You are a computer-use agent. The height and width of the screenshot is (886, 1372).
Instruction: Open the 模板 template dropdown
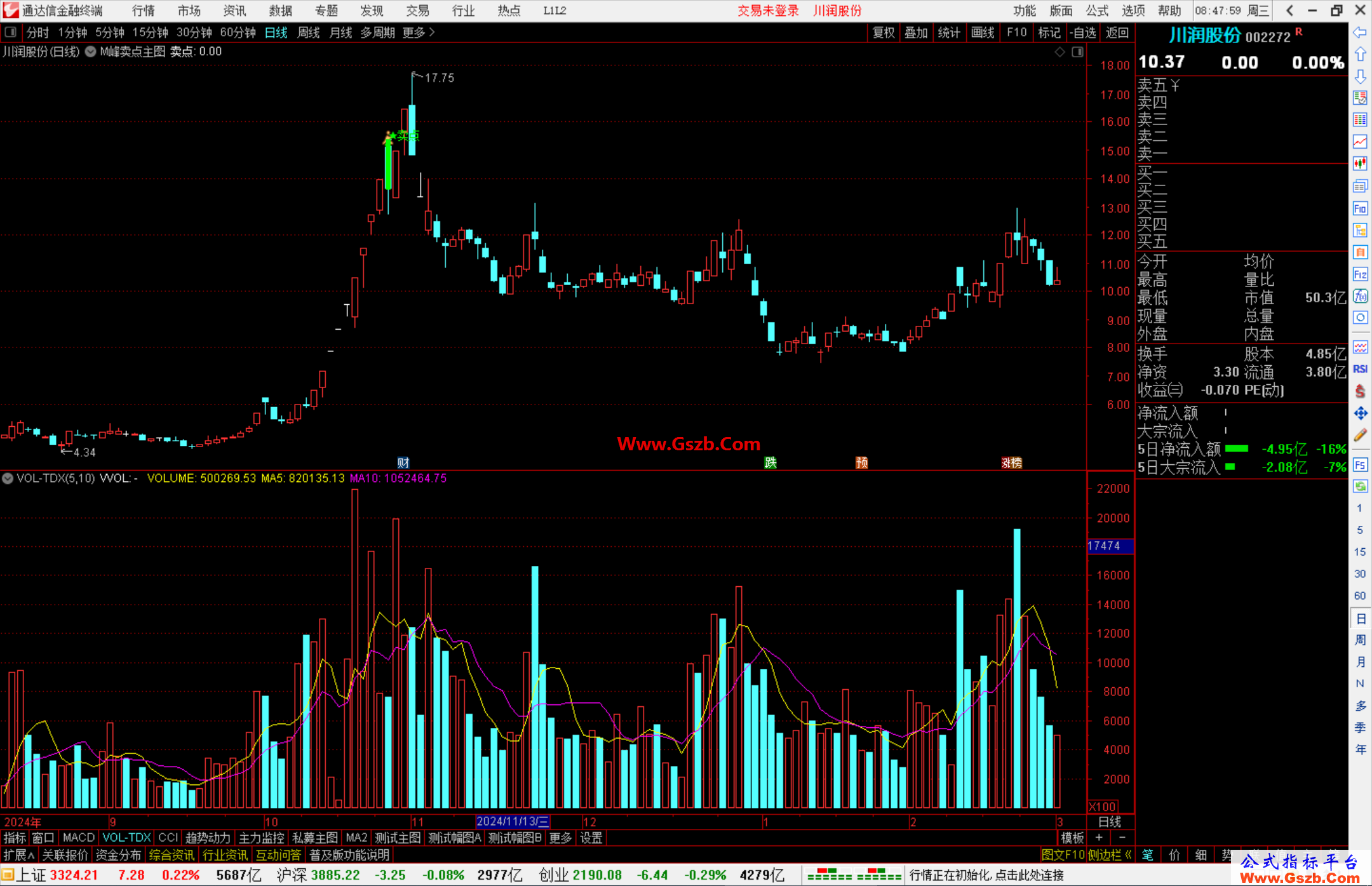pos(1072,838)
